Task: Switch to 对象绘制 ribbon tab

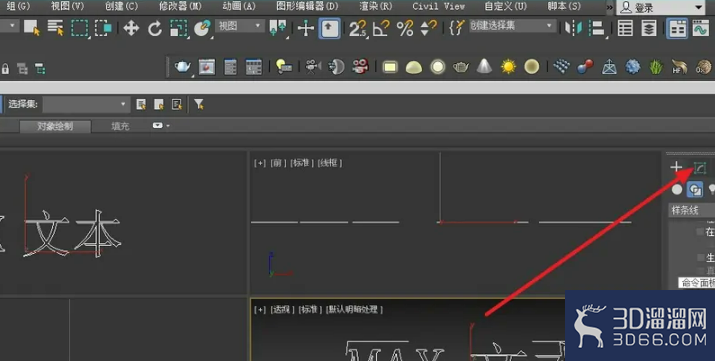Action: (x=55, y=126)
